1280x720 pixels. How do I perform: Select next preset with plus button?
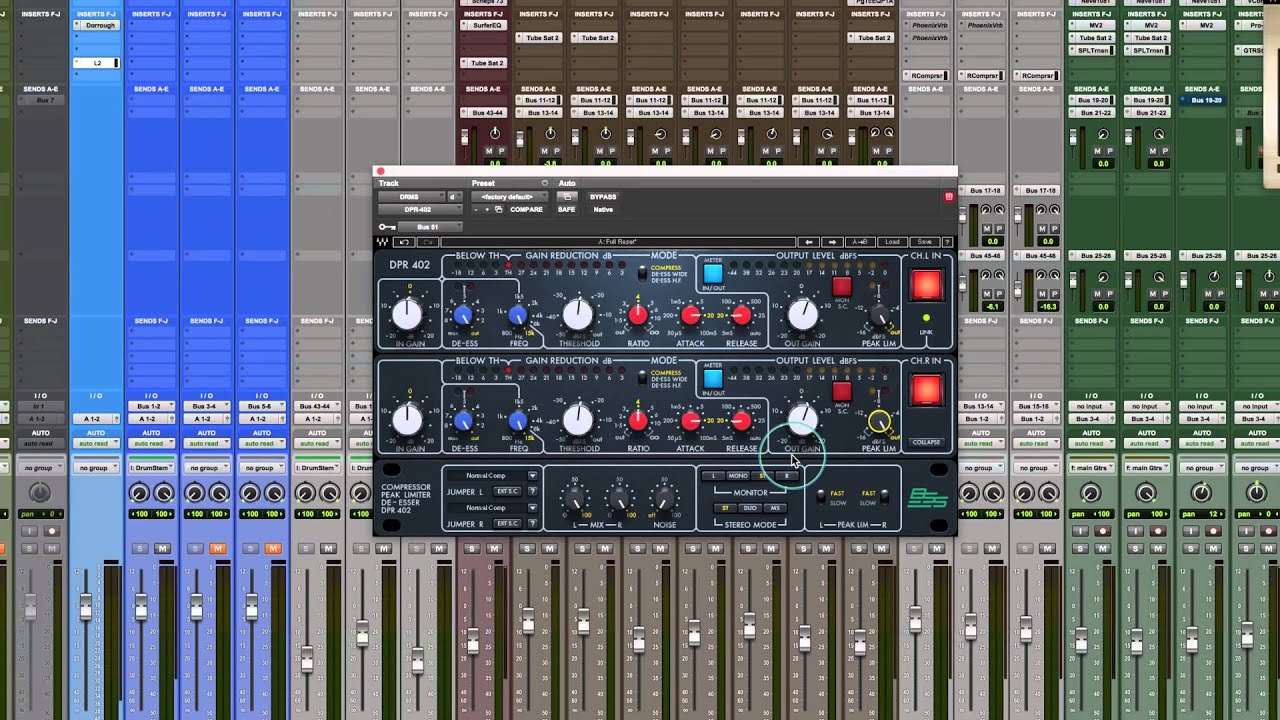pos(487,210)
